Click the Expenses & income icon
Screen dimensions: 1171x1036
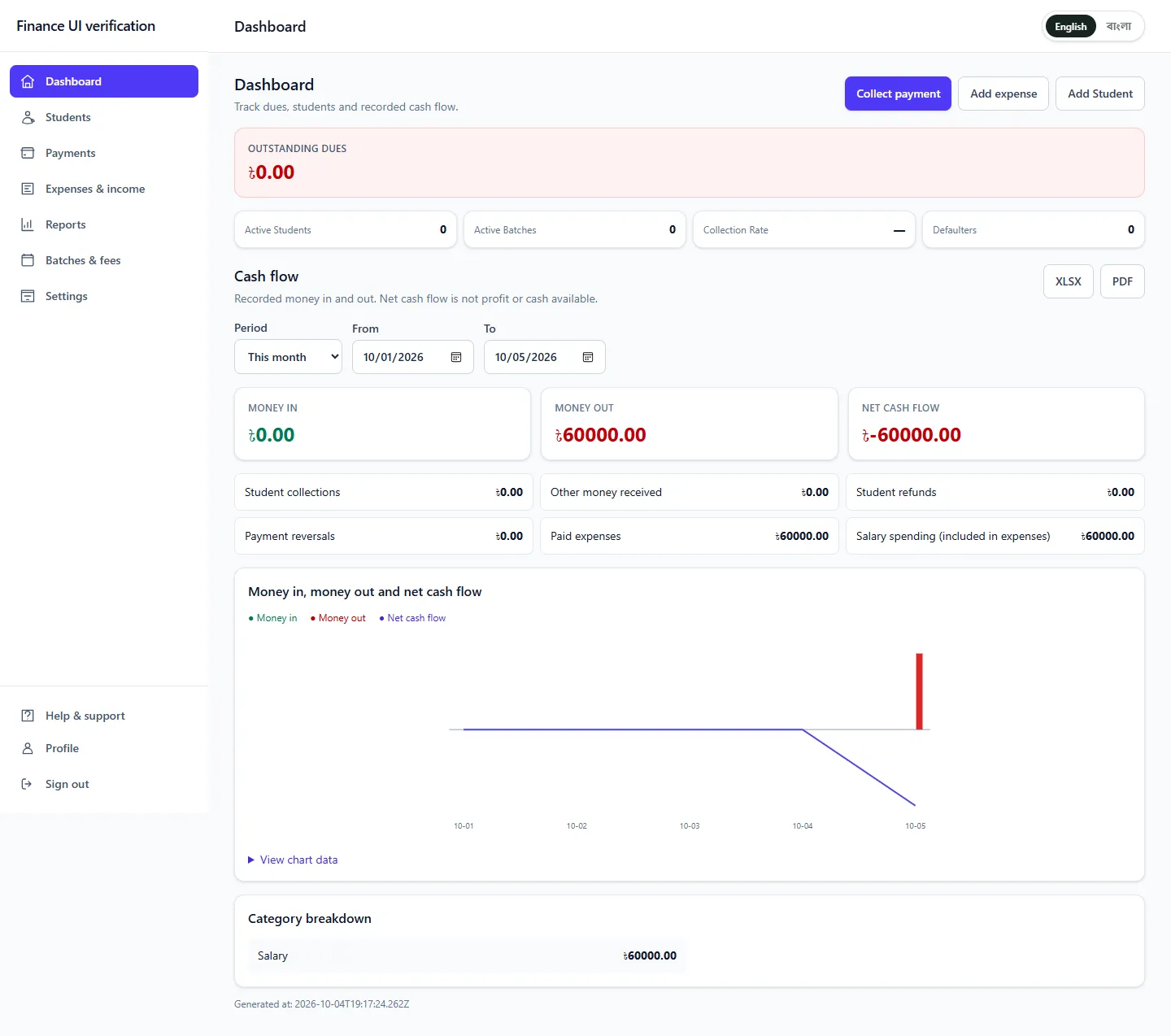[x=28, y=189]
